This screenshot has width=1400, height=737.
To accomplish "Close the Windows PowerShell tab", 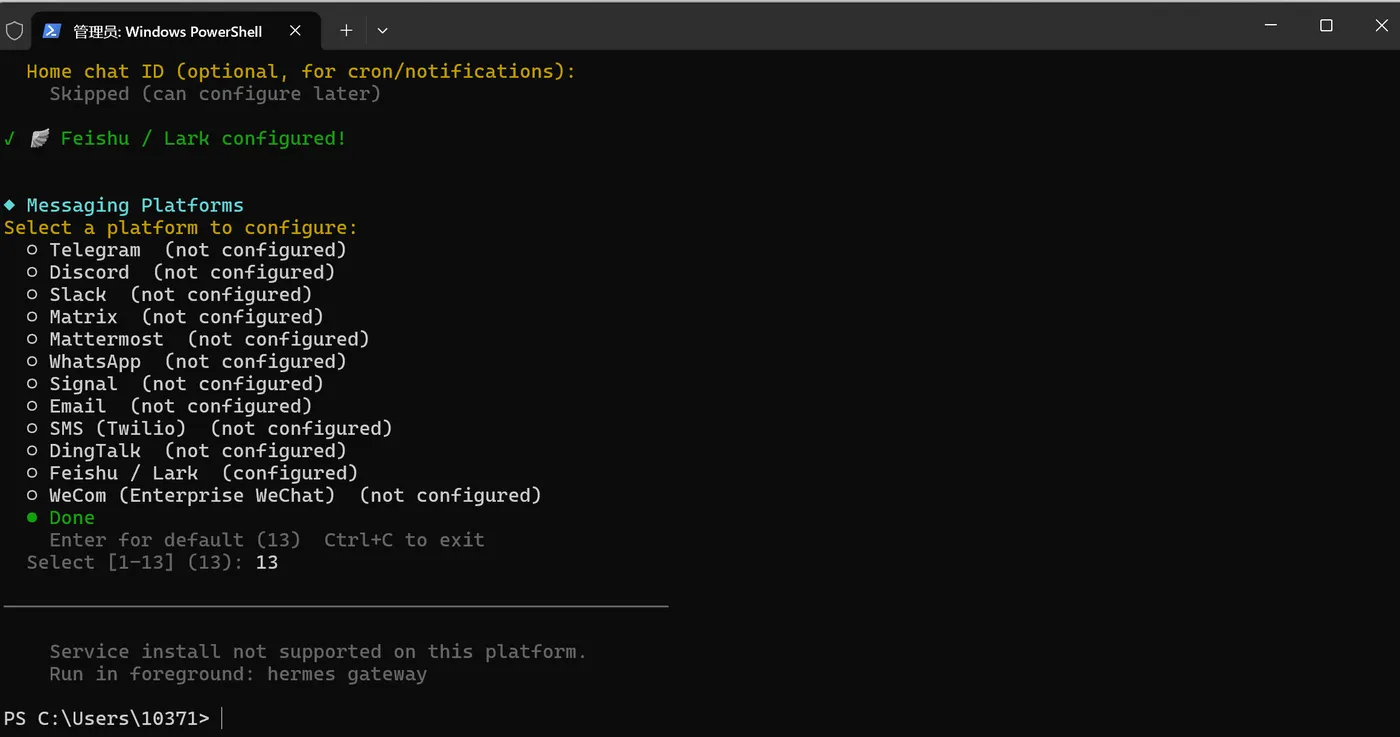I will 295,31.
